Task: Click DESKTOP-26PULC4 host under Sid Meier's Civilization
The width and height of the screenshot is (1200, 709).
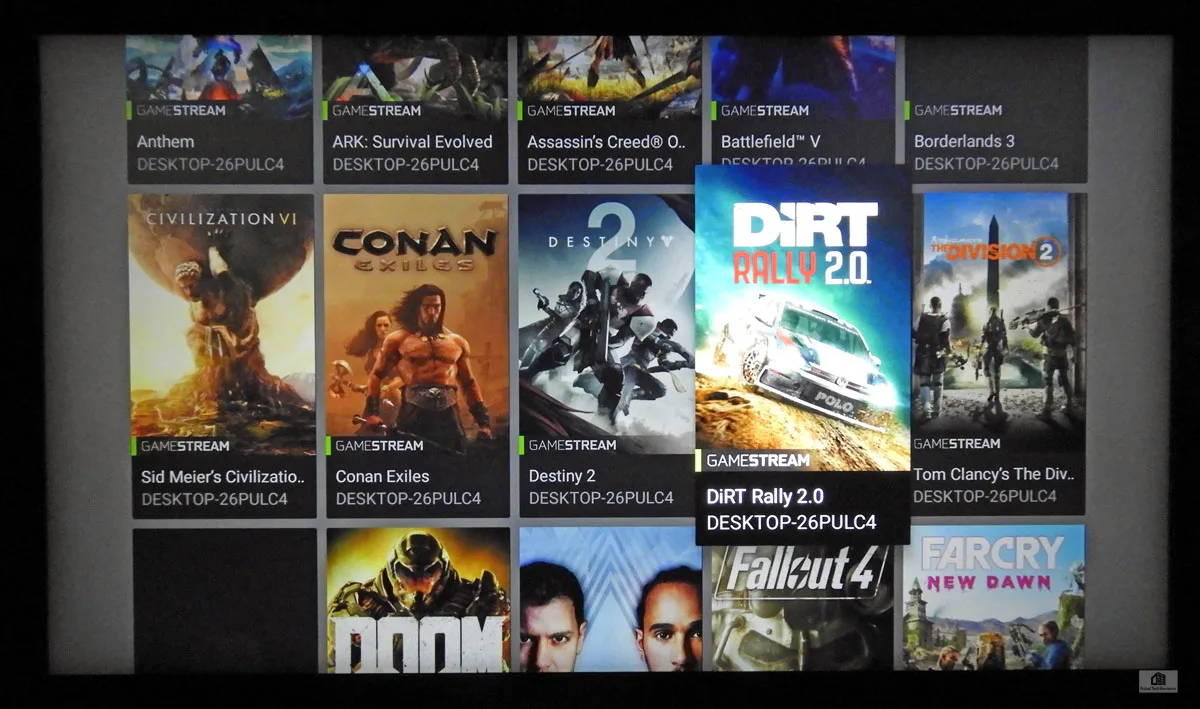Action: (x=215, y=499)
